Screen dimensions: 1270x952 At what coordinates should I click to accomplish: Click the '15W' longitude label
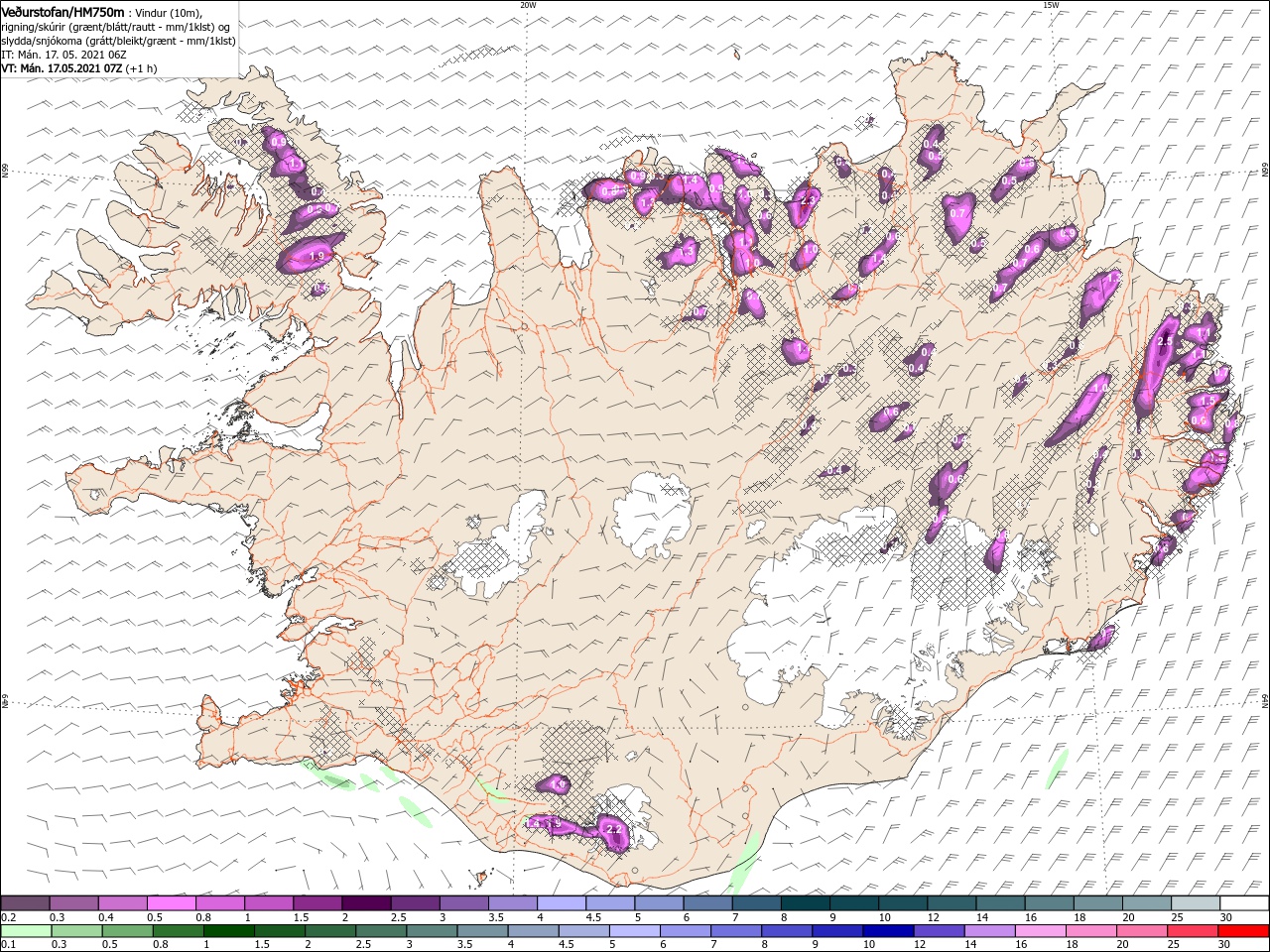pos(1051,5)
